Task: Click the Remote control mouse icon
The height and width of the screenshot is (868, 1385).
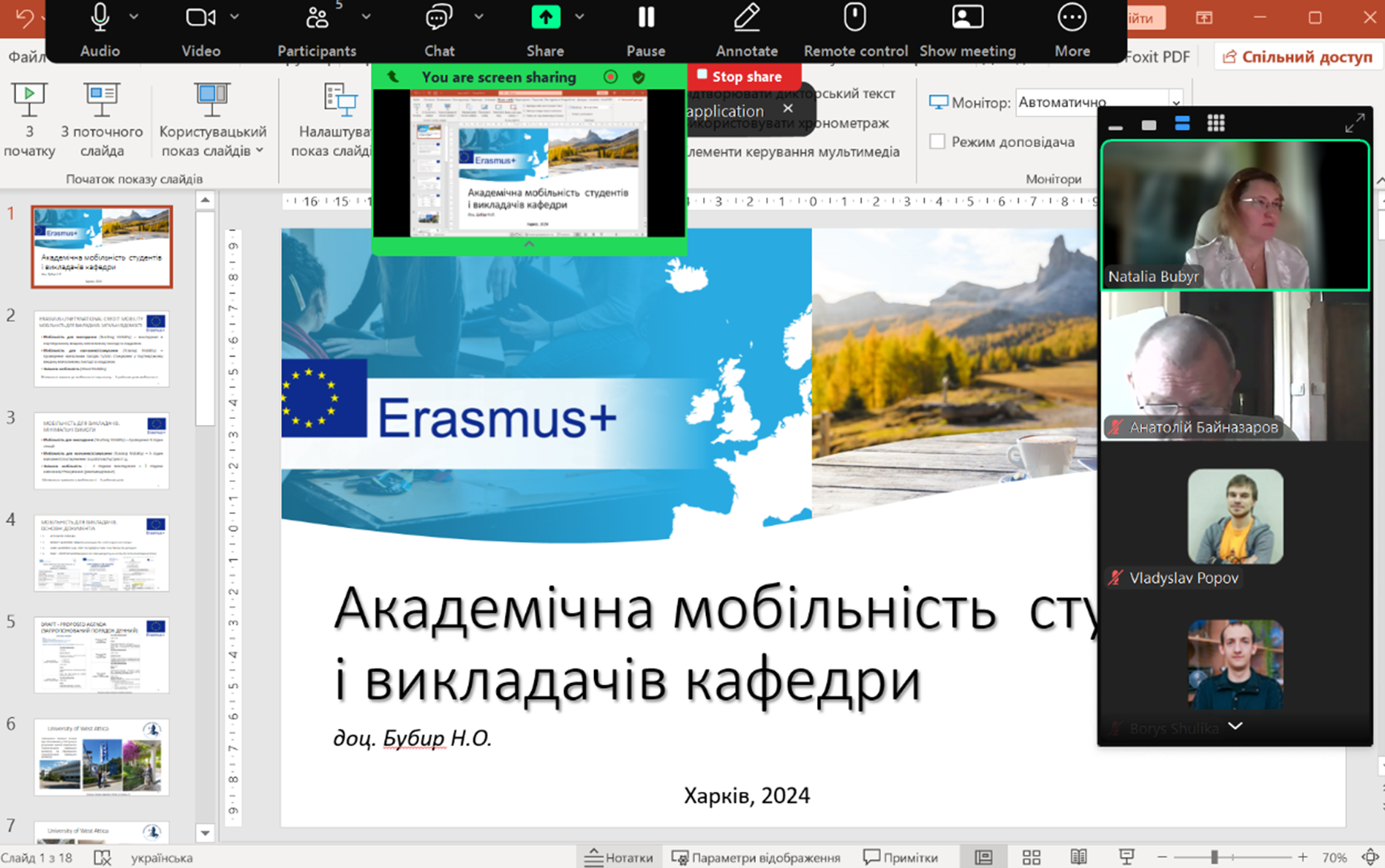Action: 855,18
